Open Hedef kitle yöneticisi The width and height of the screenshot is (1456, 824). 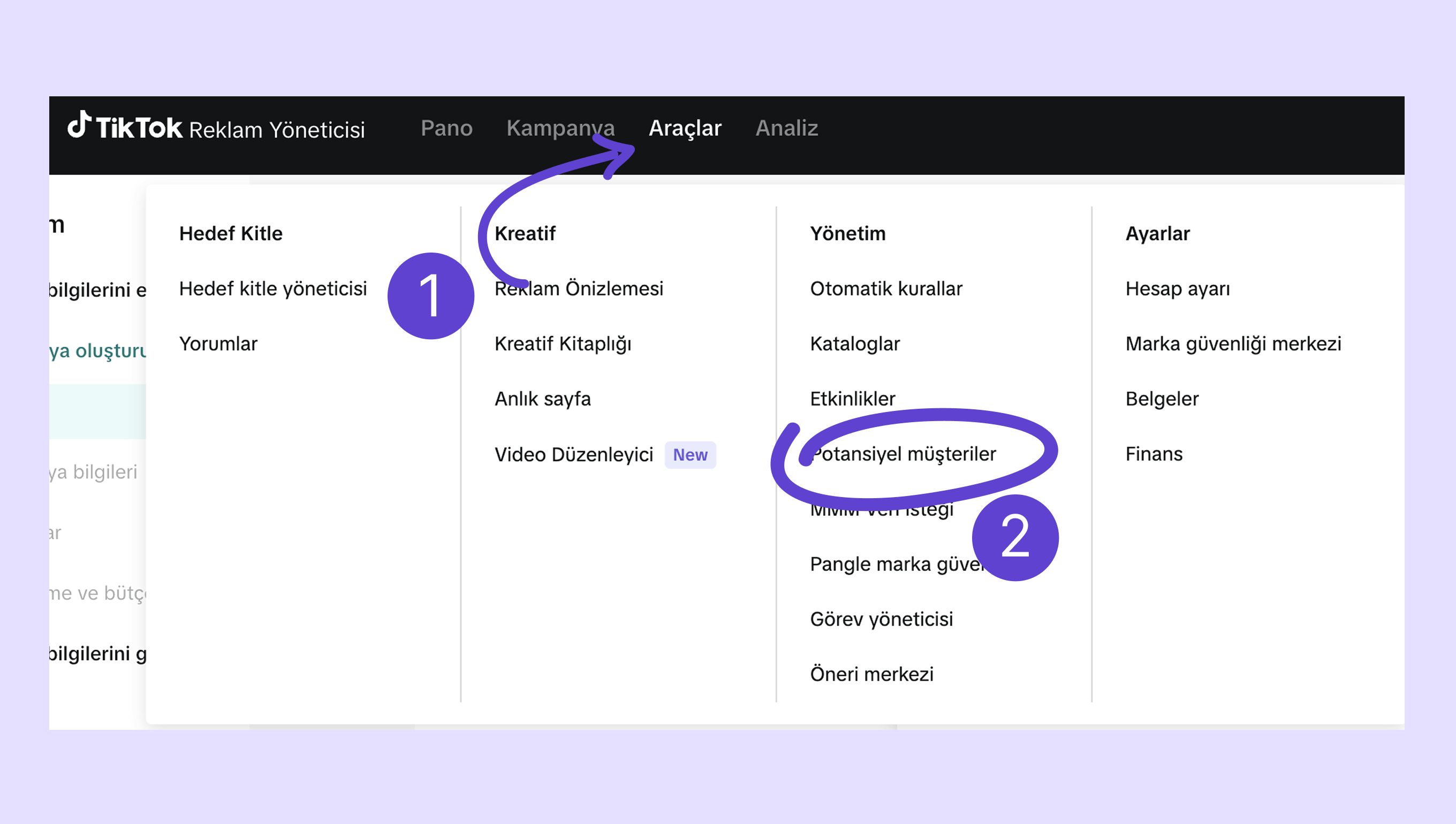pyautogui.click(x=273, y=288)
